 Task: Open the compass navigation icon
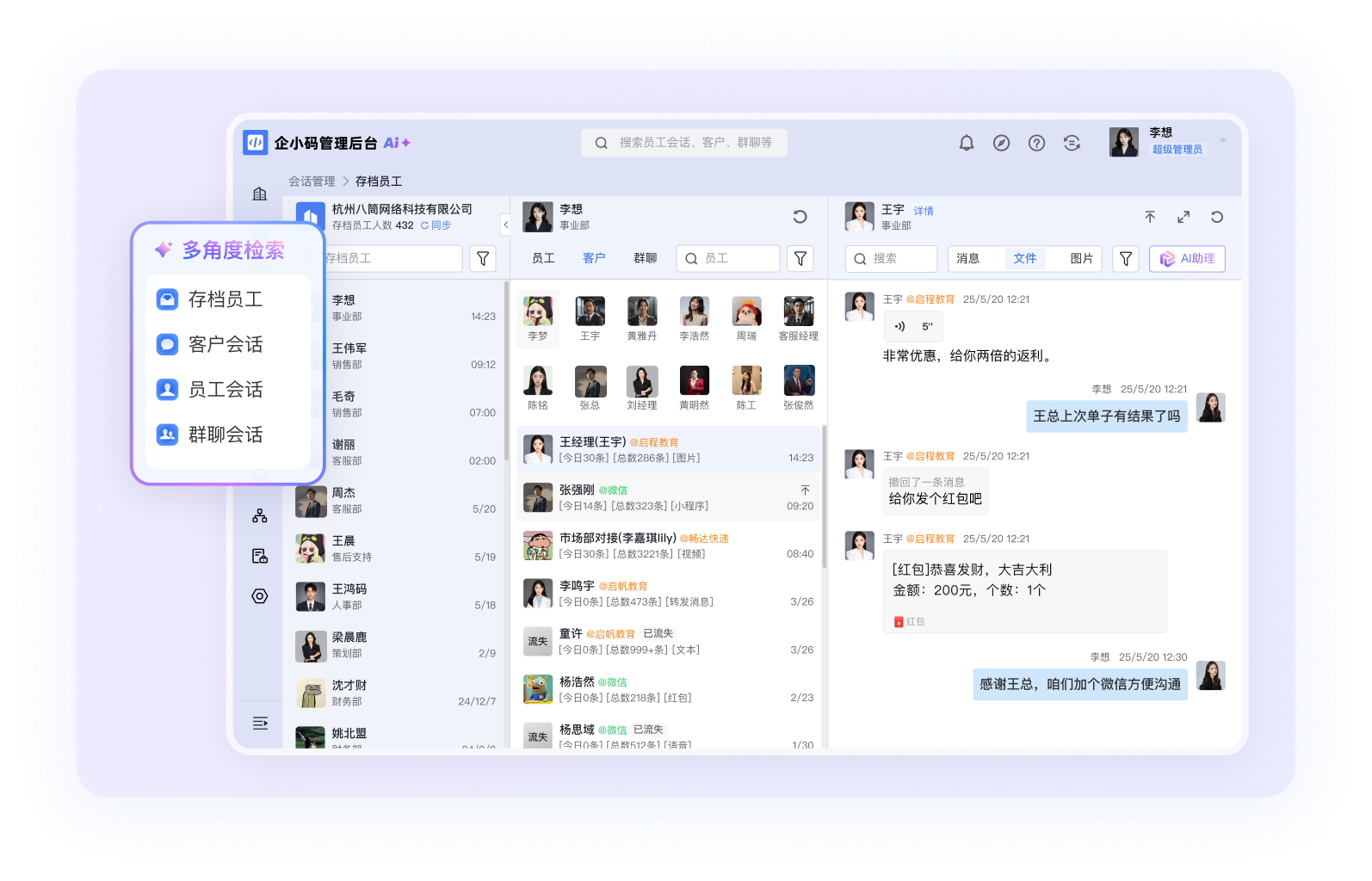point(1001,143)
